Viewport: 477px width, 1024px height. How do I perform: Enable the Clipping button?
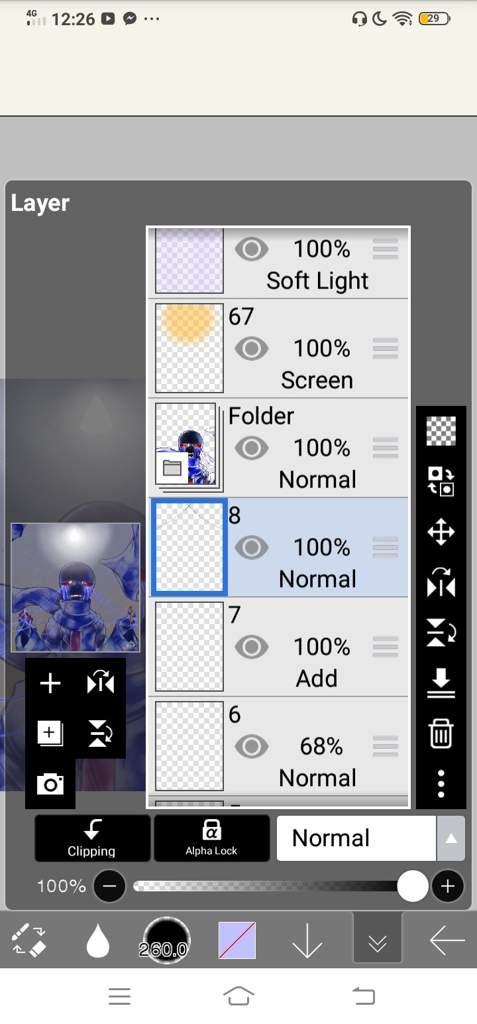pyautogui.click(x=92, y=838)
